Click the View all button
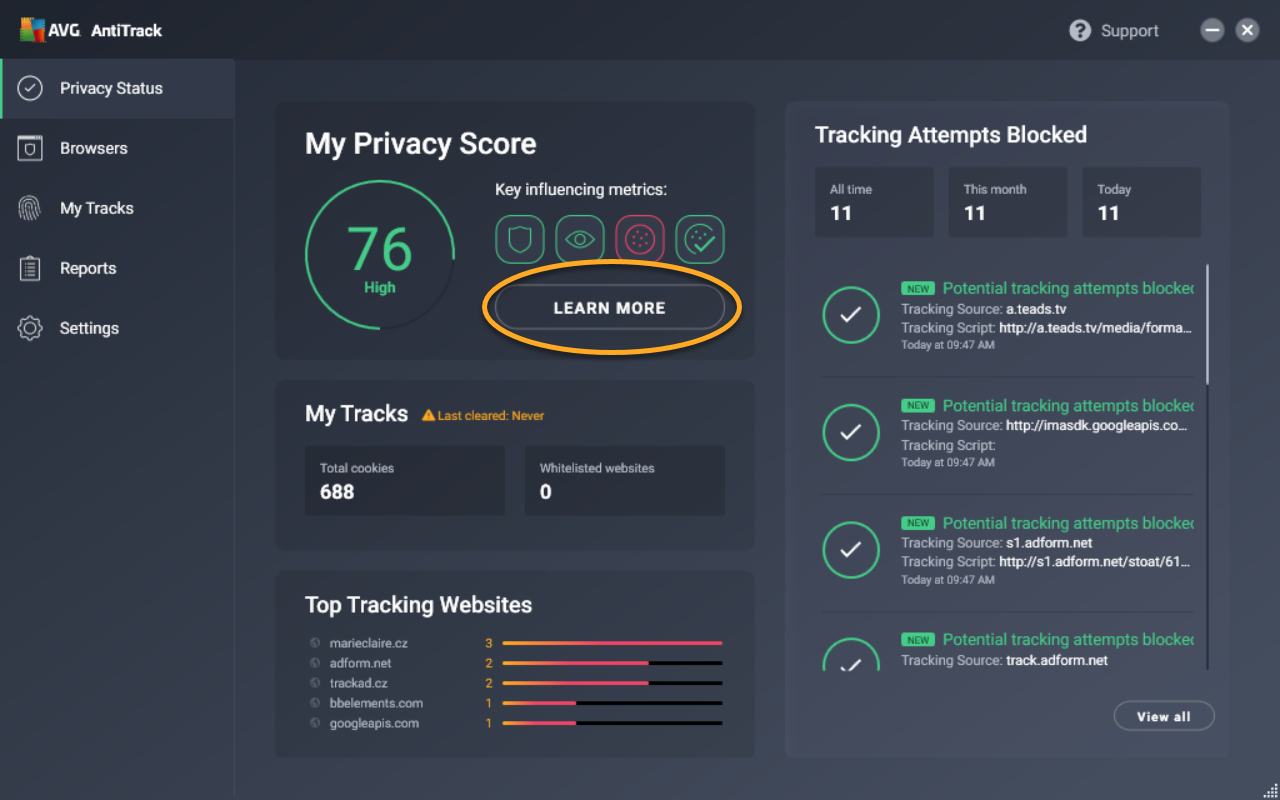The height and width of the screenshot is (800, 1280). click(1164, 716)
